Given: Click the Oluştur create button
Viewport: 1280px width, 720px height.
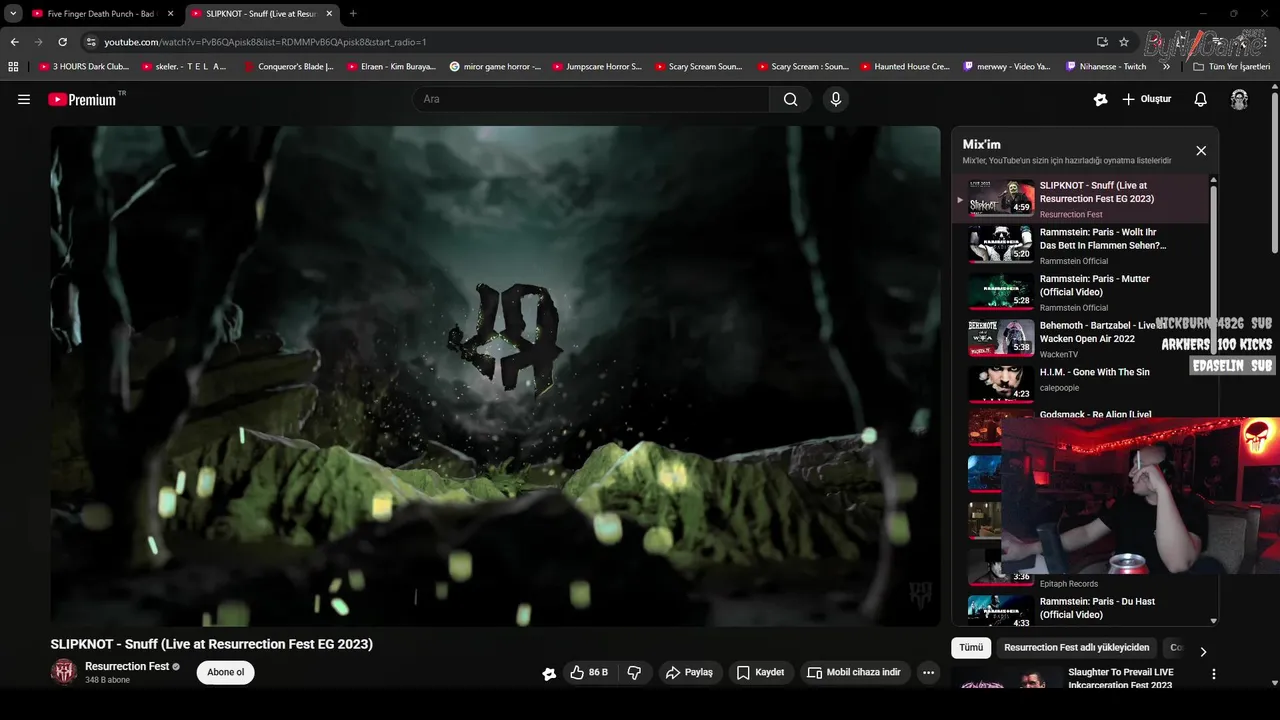Looking at the screenshot, I should point(1146,99).
